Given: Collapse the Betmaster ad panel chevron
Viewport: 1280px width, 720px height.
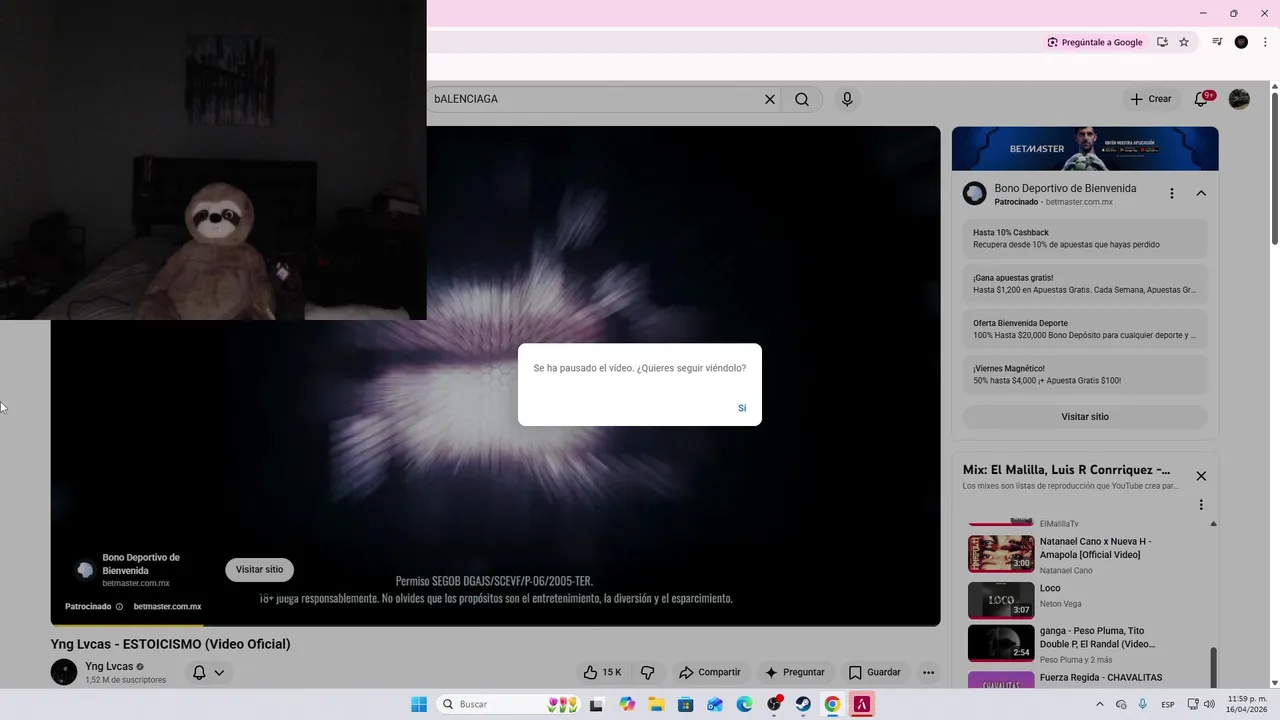Looking at the screenshot, I should (1201, 193).
